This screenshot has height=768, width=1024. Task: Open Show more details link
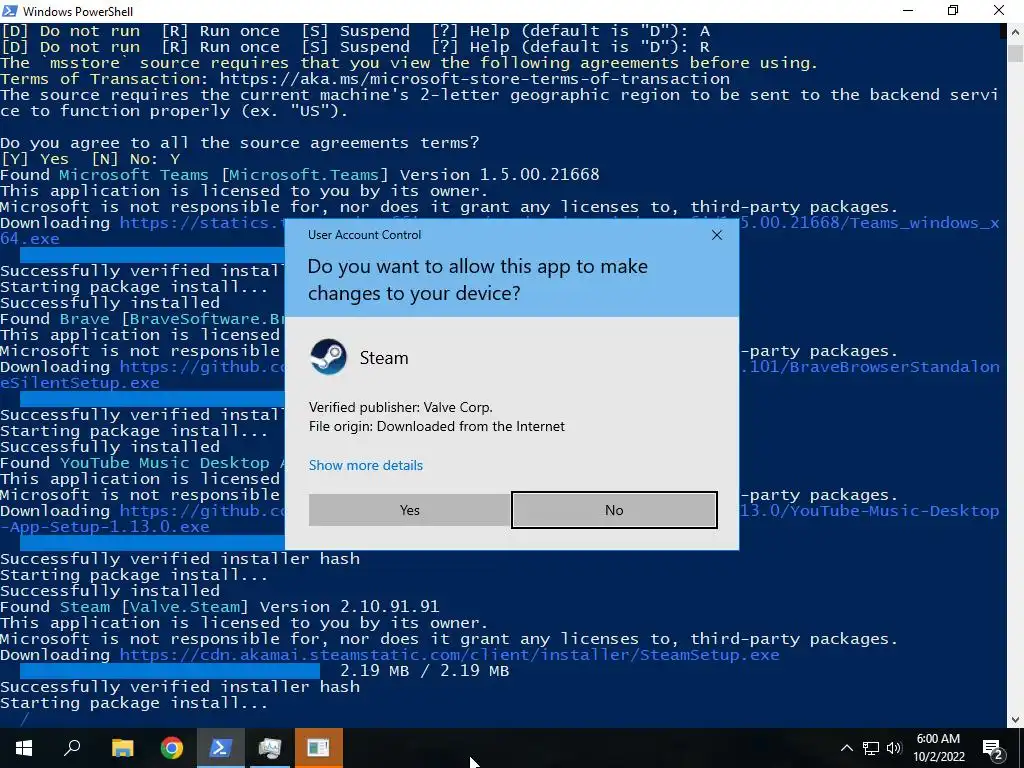366,465
